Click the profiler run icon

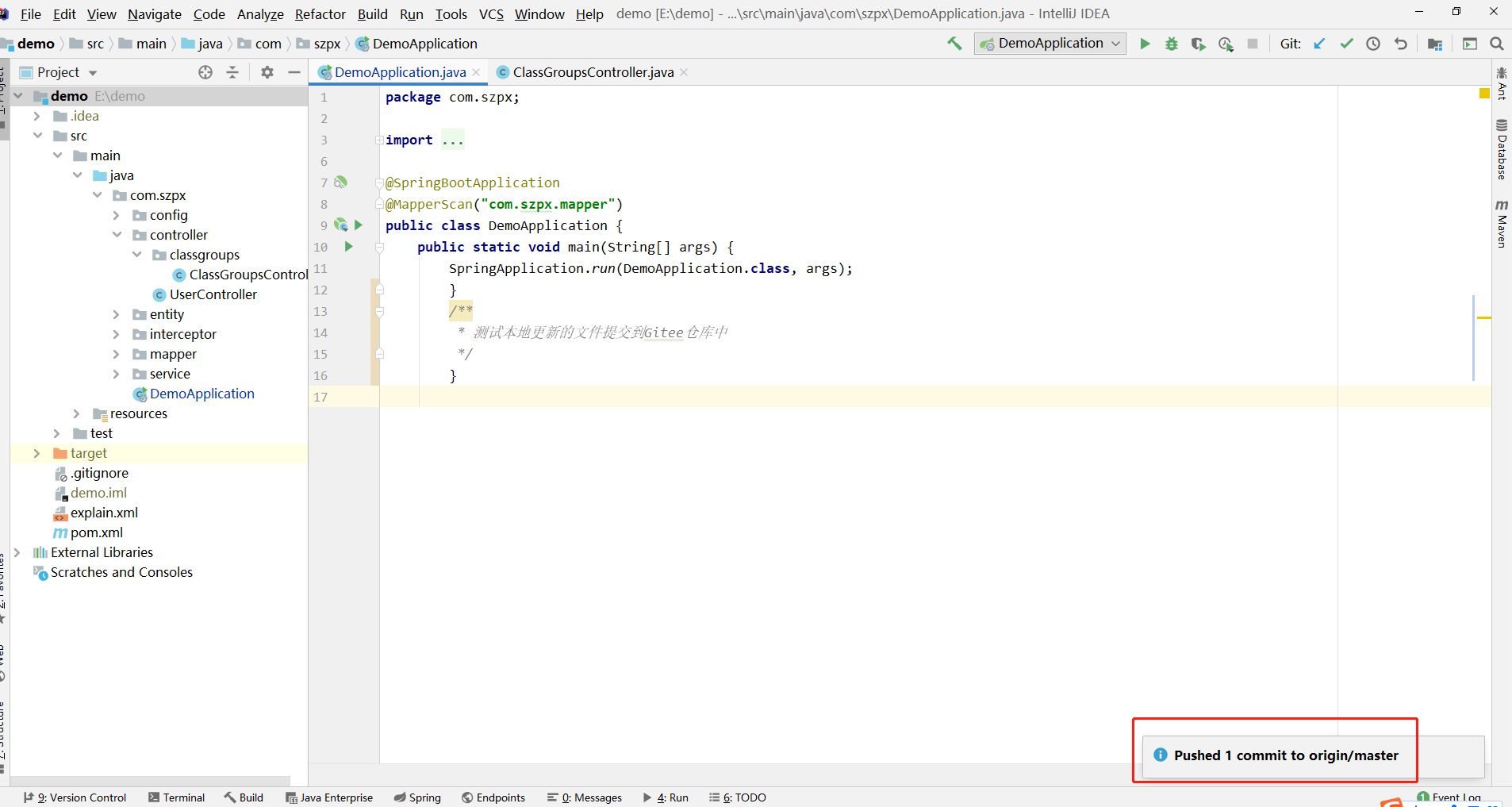coord(1226,44)
